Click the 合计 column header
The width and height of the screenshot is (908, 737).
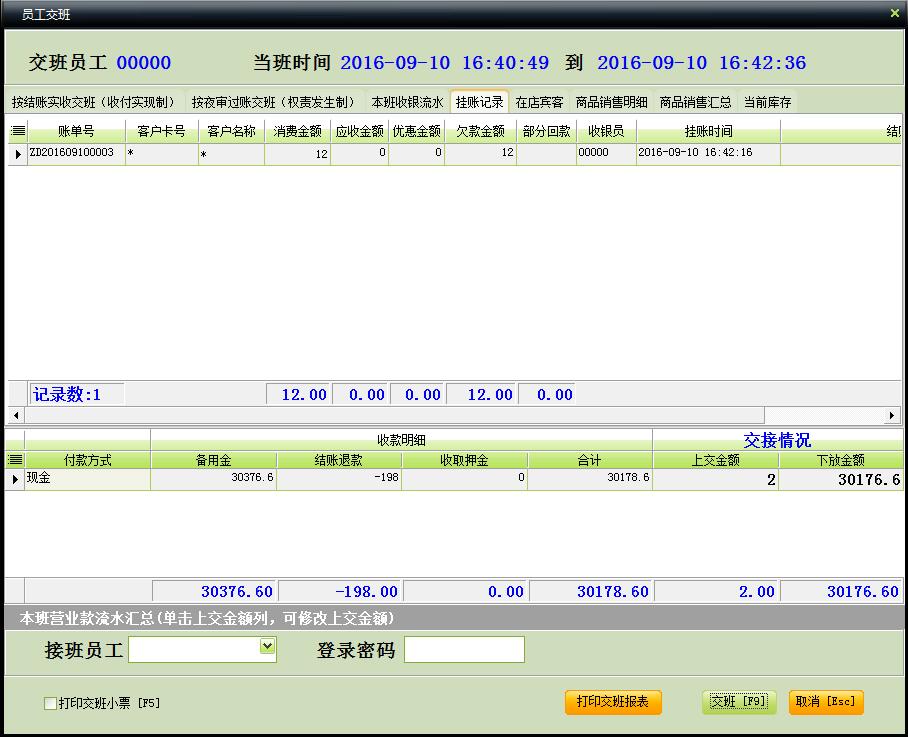coord(590,460)
